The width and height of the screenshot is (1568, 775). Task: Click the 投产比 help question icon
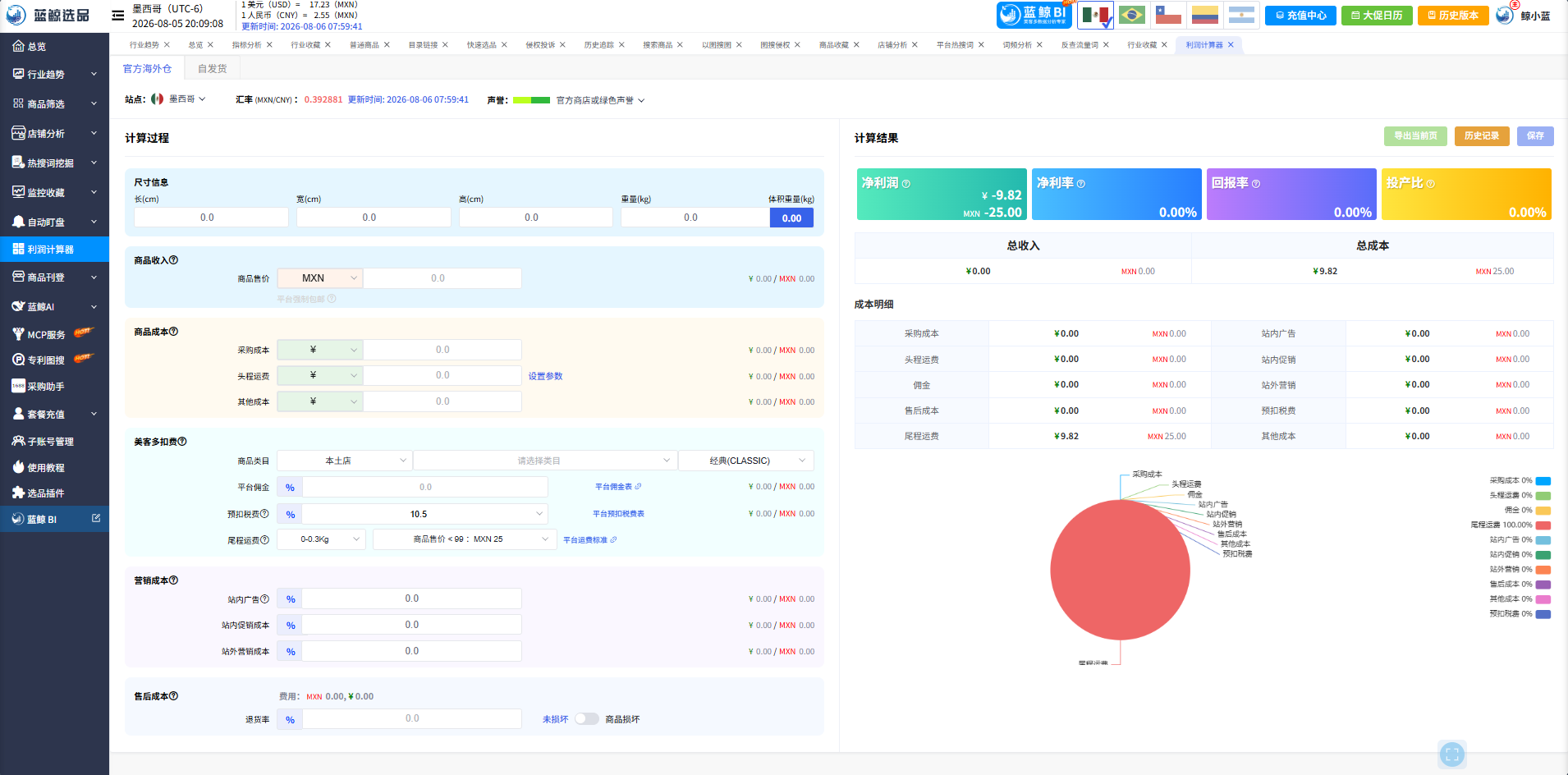point(1431,184)
